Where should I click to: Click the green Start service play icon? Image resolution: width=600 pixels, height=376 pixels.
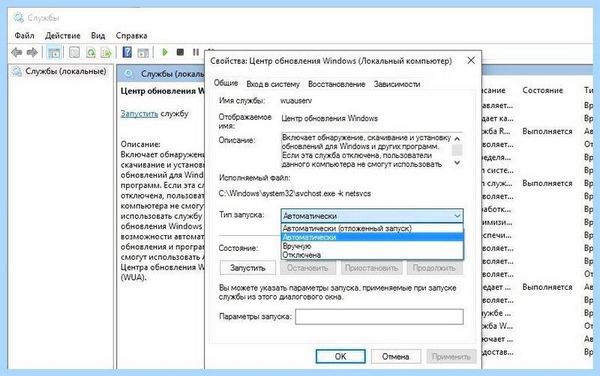[165, 52]
